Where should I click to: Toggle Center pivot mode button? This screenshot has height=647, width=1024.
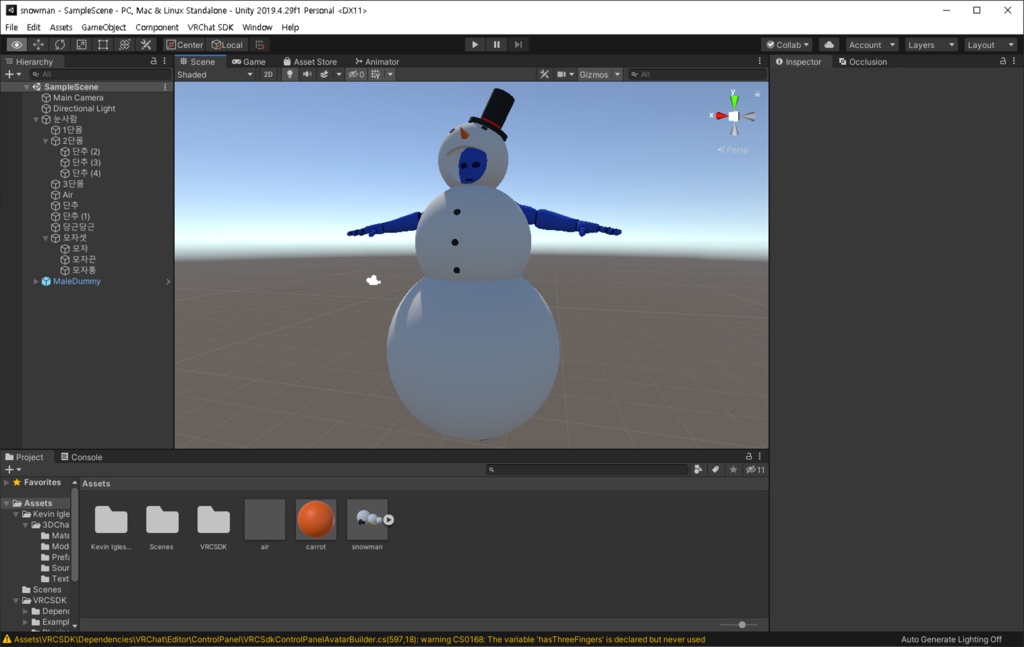tap(185, 44)
